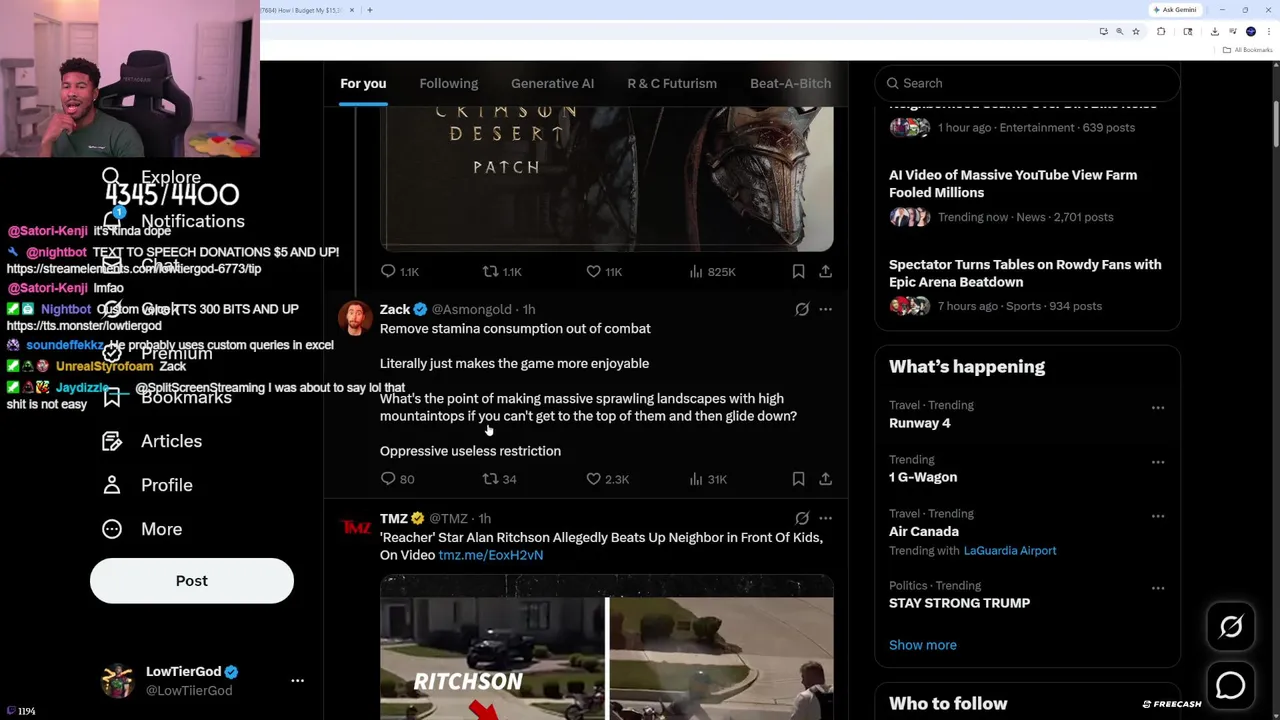Click the zoom magnifier icon in address bar
This screenshot has height=720, width=1280.
(1119, 31)
